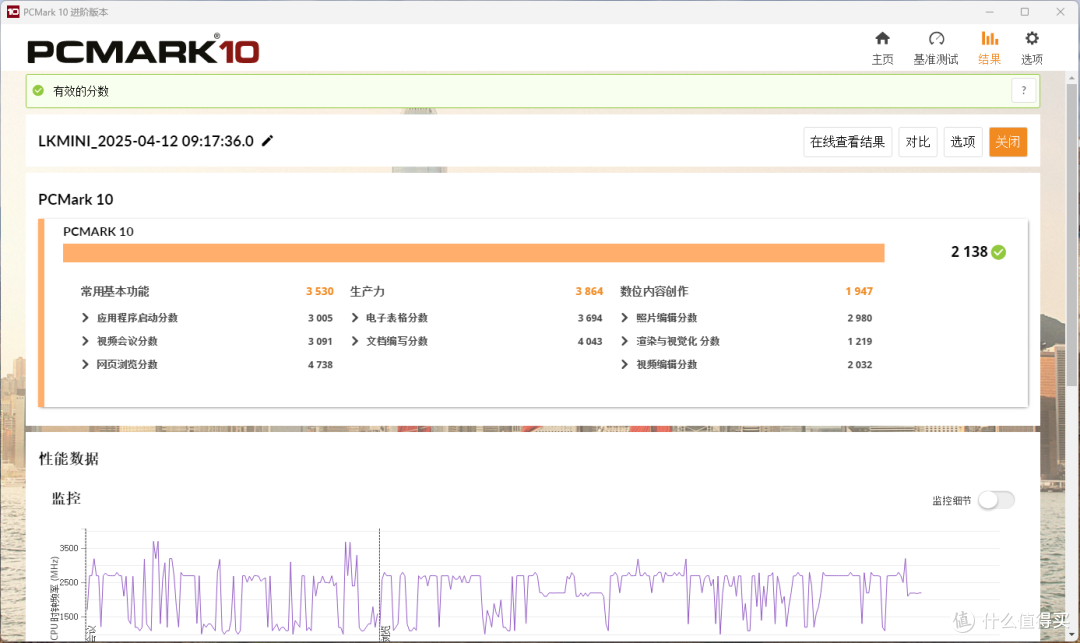The width and height of the screenshot is (1080, 643).
Task: Click the 3 530 essentials score
Action: [x=320, y=291]
